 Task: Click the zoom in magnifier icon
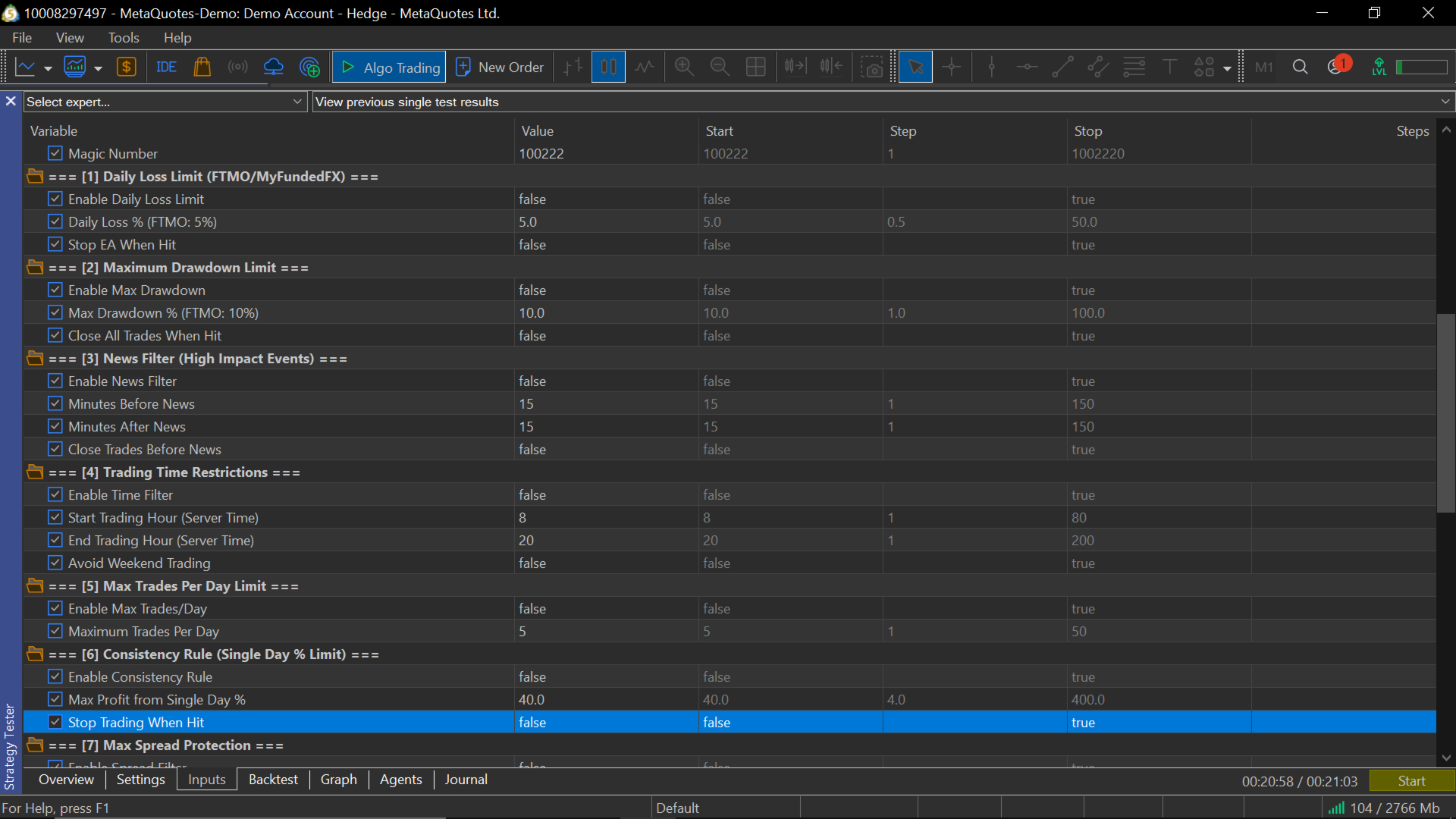point(684,67)
